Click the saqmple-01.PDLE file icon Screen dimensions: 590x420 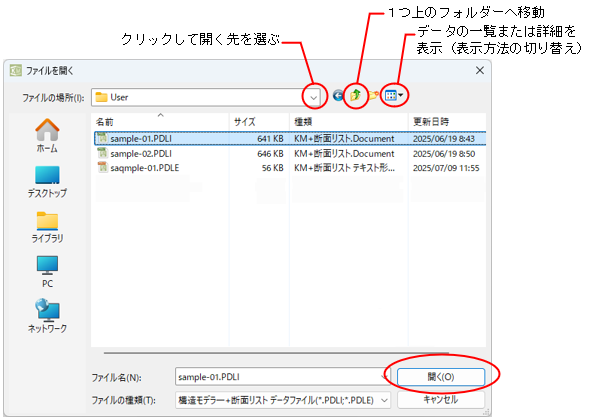[x=102, y=167]
